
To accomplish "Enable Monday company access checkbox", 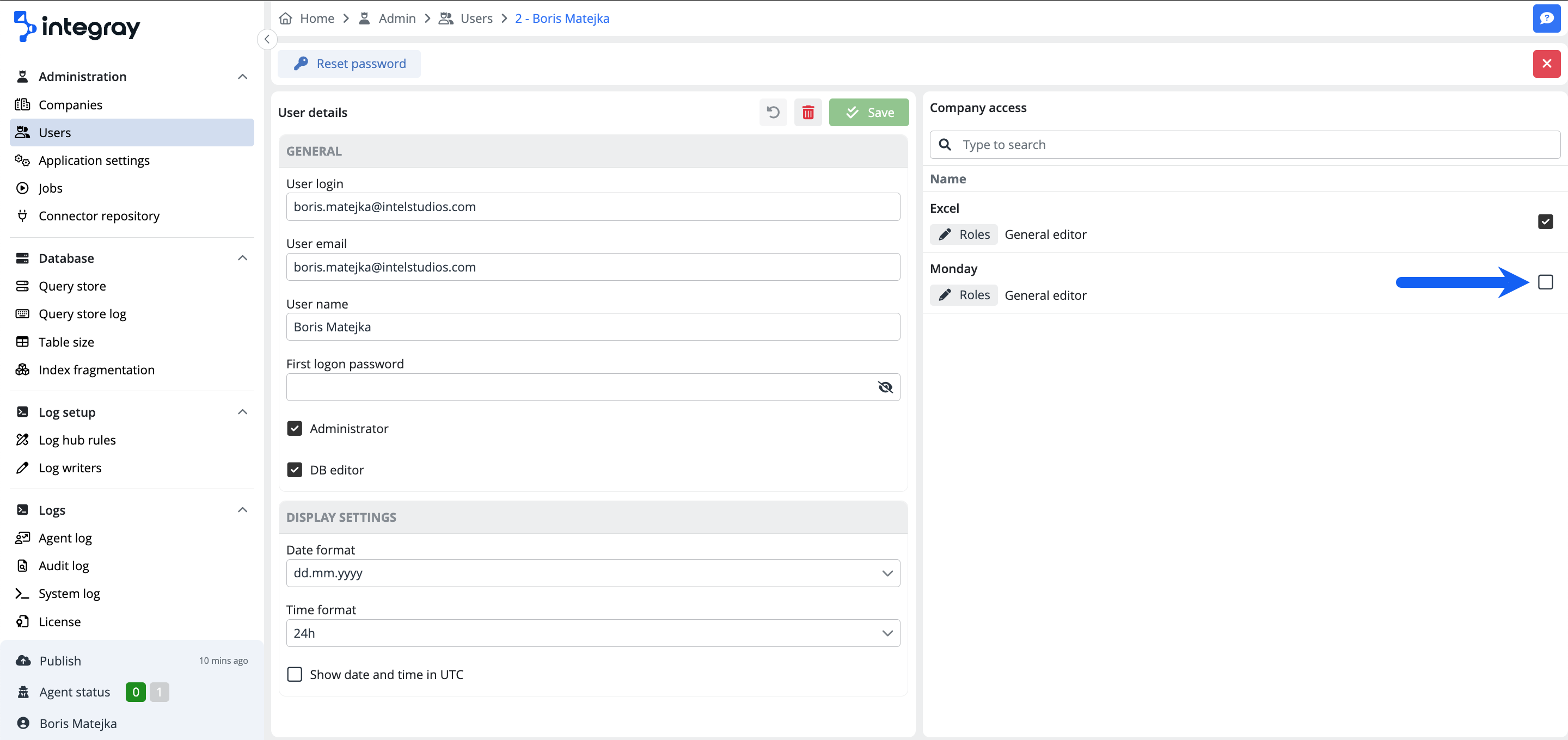I will coord(1545,282).
